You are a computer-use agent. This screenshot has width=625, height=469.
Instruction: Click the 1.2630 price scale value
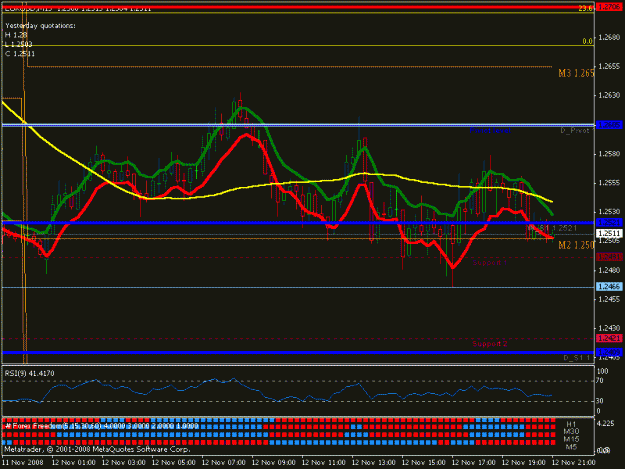609,95
